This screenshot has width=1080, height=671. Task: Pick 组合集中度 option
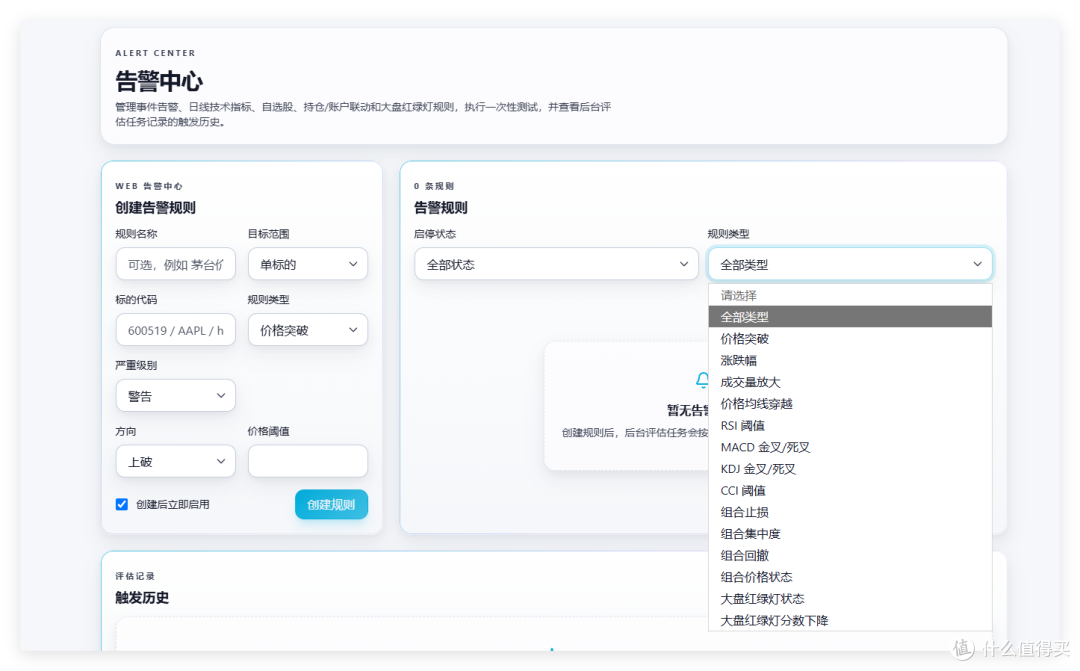850,534
